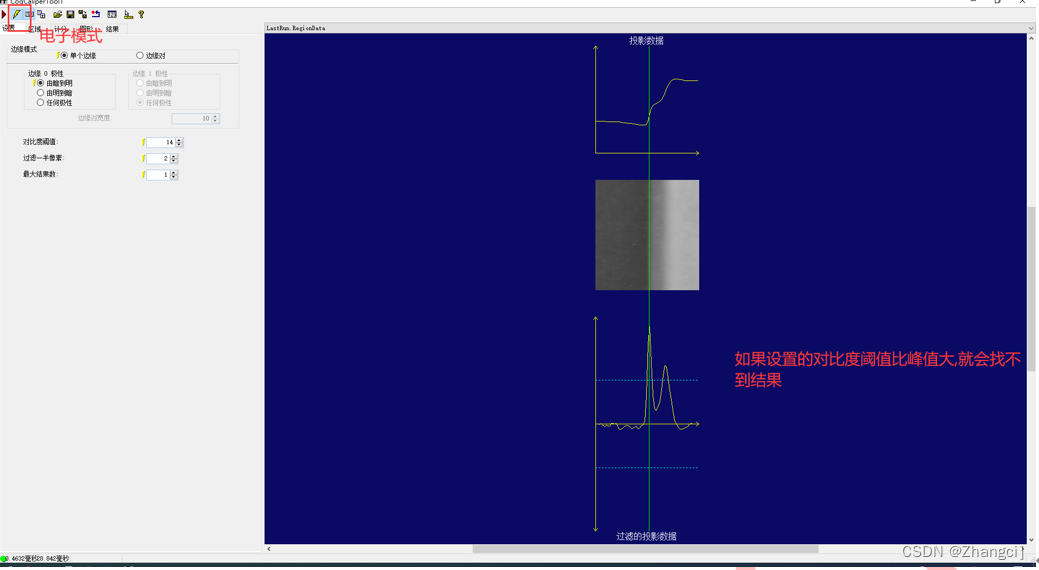
Task: Increase 对比度阈值 with its up arrow
Action: pos(179,140)
